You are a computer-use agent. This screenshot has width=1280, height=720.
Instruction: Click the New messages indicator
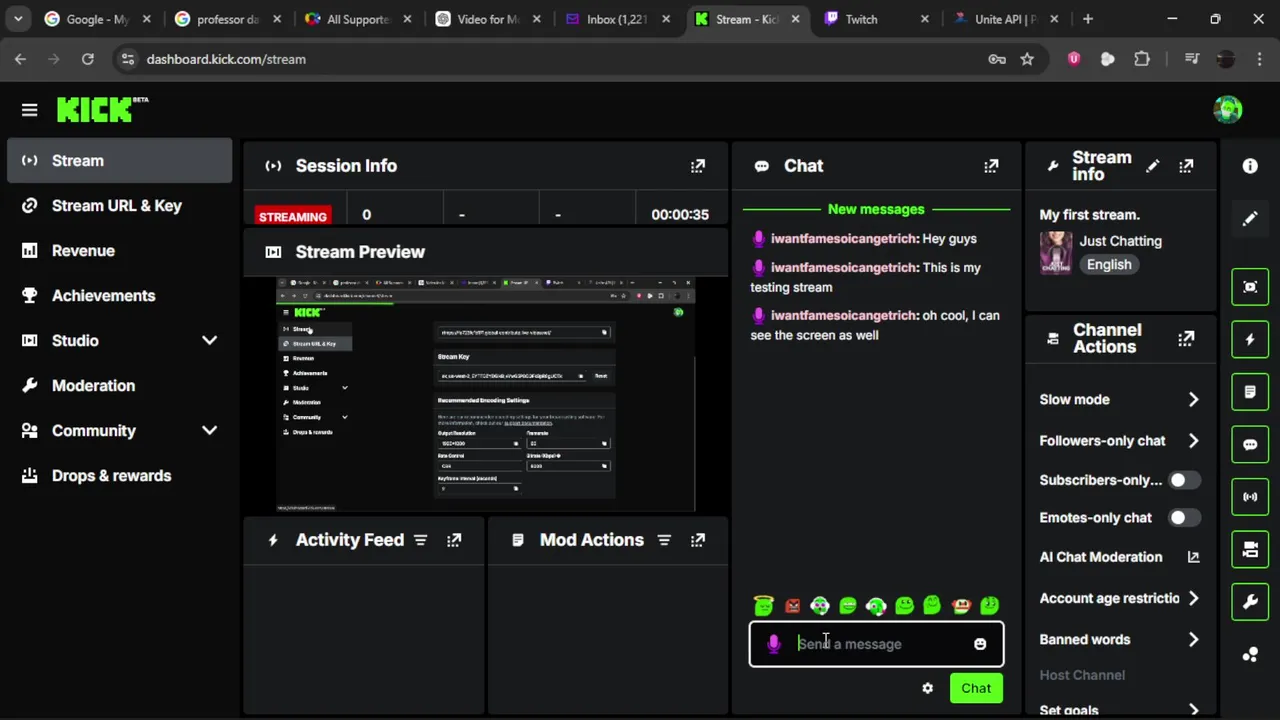click(876, 209)
